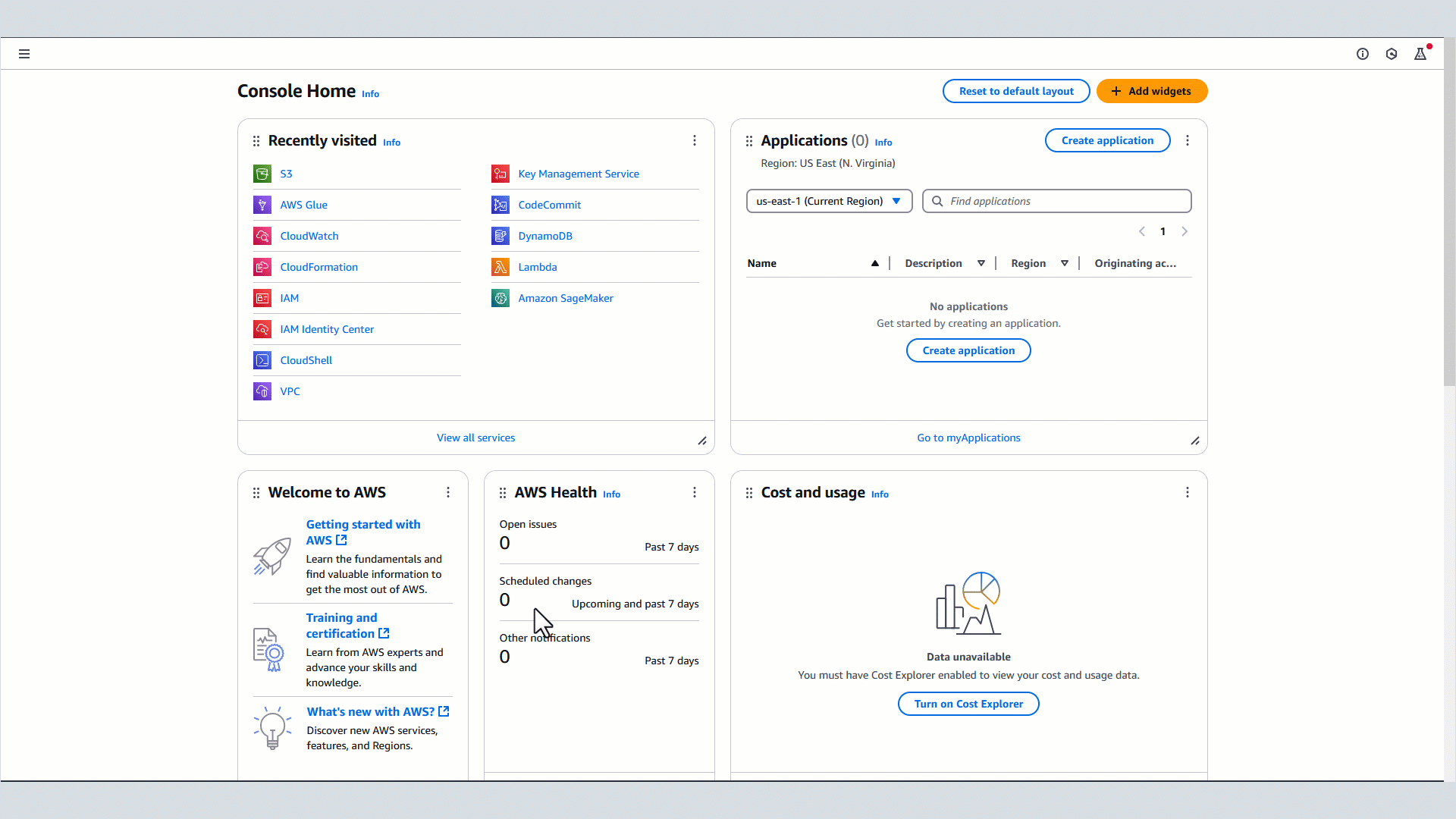Open the View all services link
The height and width of the screenshot is (819, 1456).
pyautogui.click(x=475, y=438)
